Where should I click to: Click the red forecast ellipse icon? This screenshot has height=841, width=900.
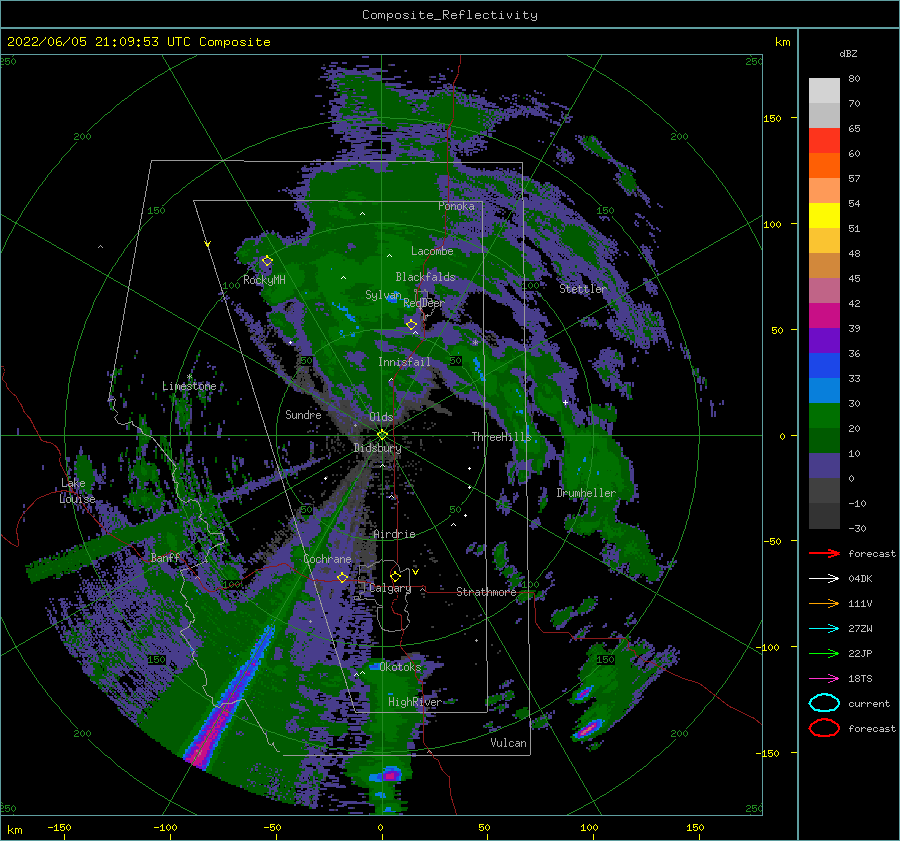coord(824,728)
